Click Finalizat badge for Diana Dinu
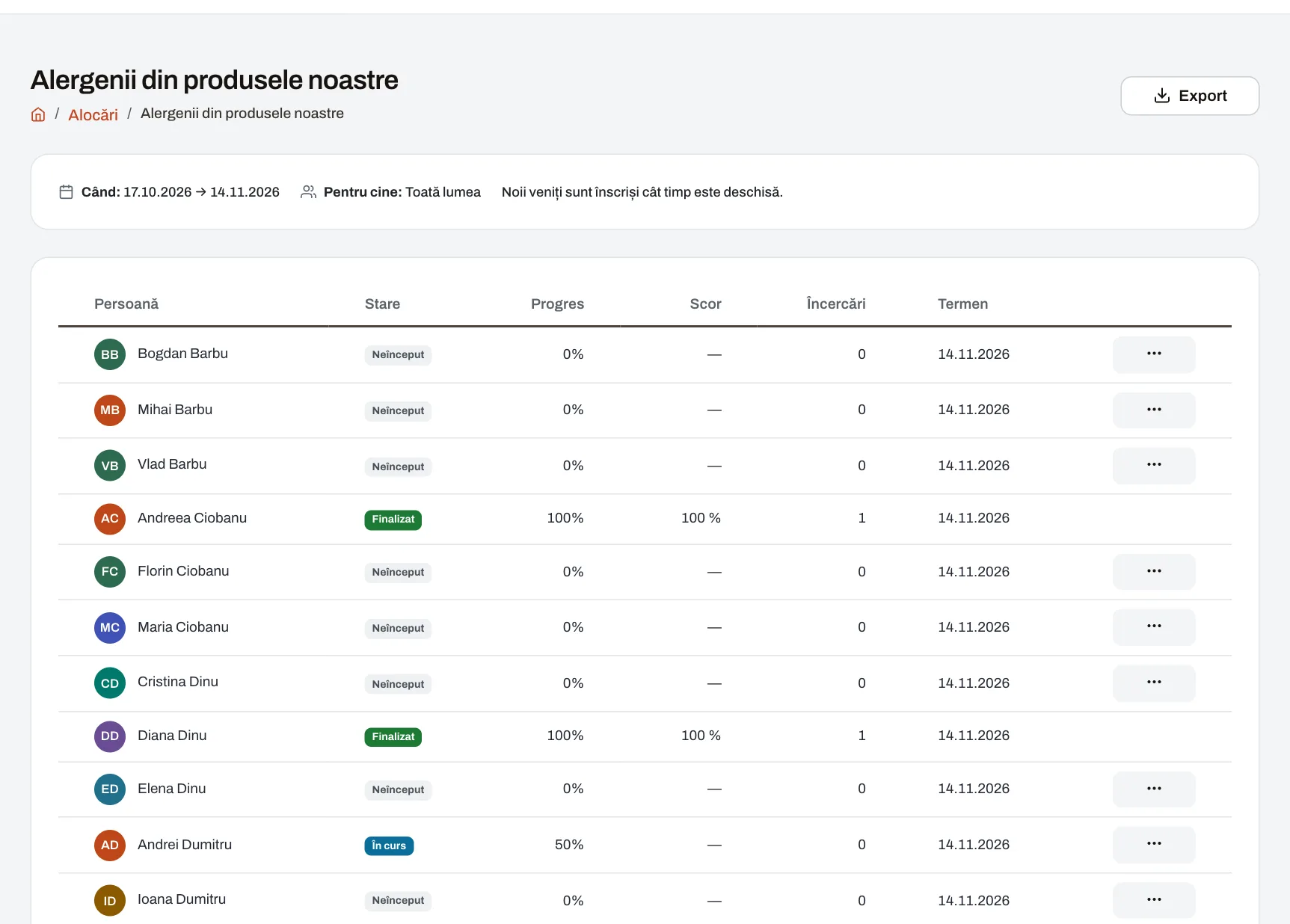Image resolution: width=1290 pixels, height=924 pixels. tap(393, 737)
